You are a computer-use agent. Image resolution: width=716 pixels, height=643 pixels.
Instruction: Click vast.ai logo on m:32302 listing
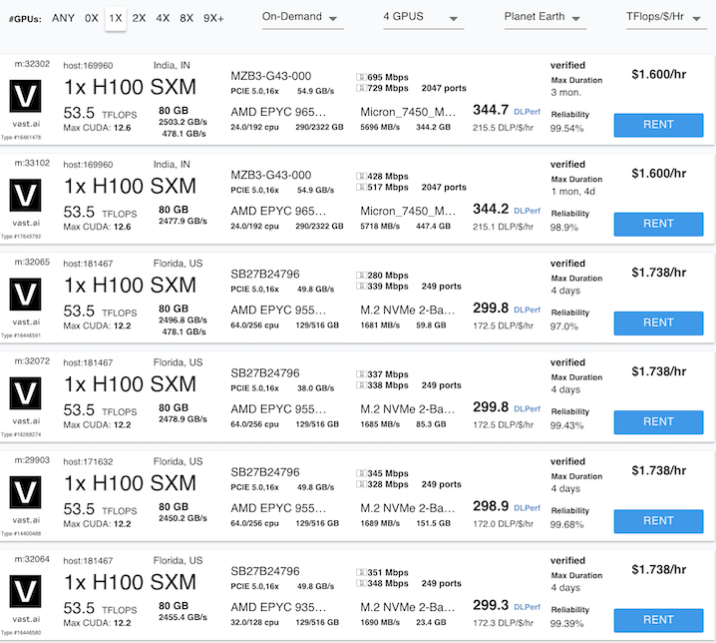click(25, 96)
